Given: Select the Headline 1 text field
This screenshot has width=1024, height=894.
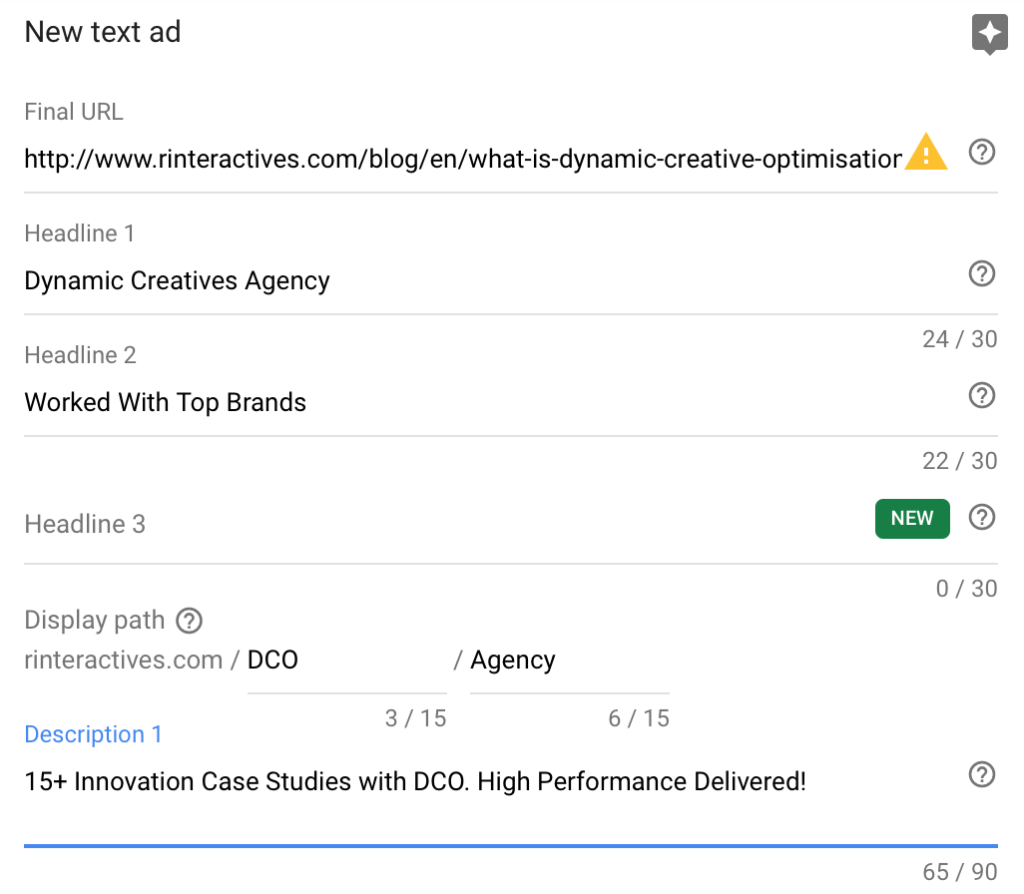Looking at the screenshot, I should [x=300, y=281].
